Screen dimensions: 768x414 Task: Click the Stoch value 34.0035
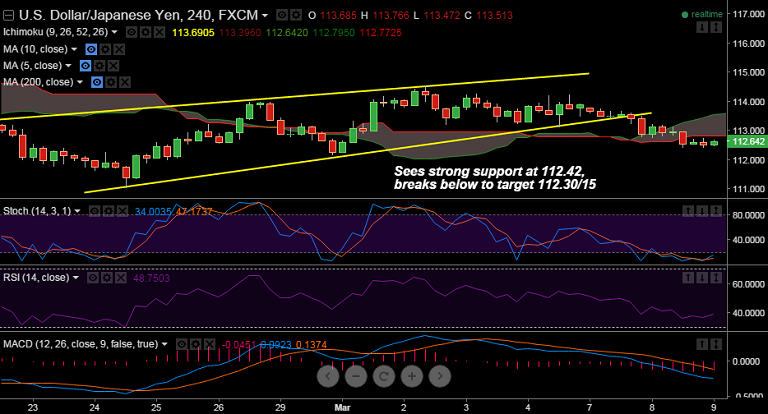[x=153, y=212]
